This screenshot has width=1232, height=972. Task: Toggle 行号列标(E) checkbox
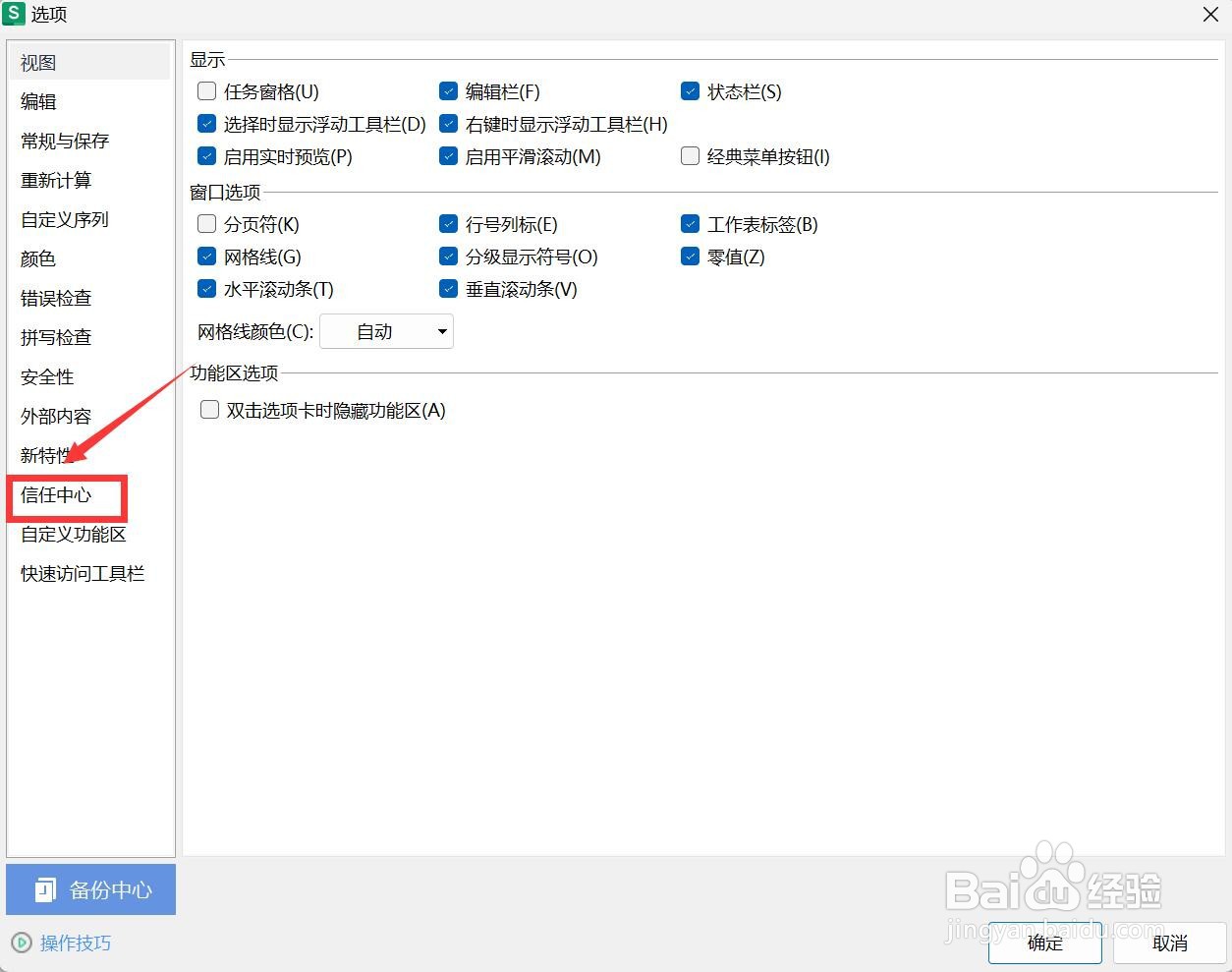[448, 224]
